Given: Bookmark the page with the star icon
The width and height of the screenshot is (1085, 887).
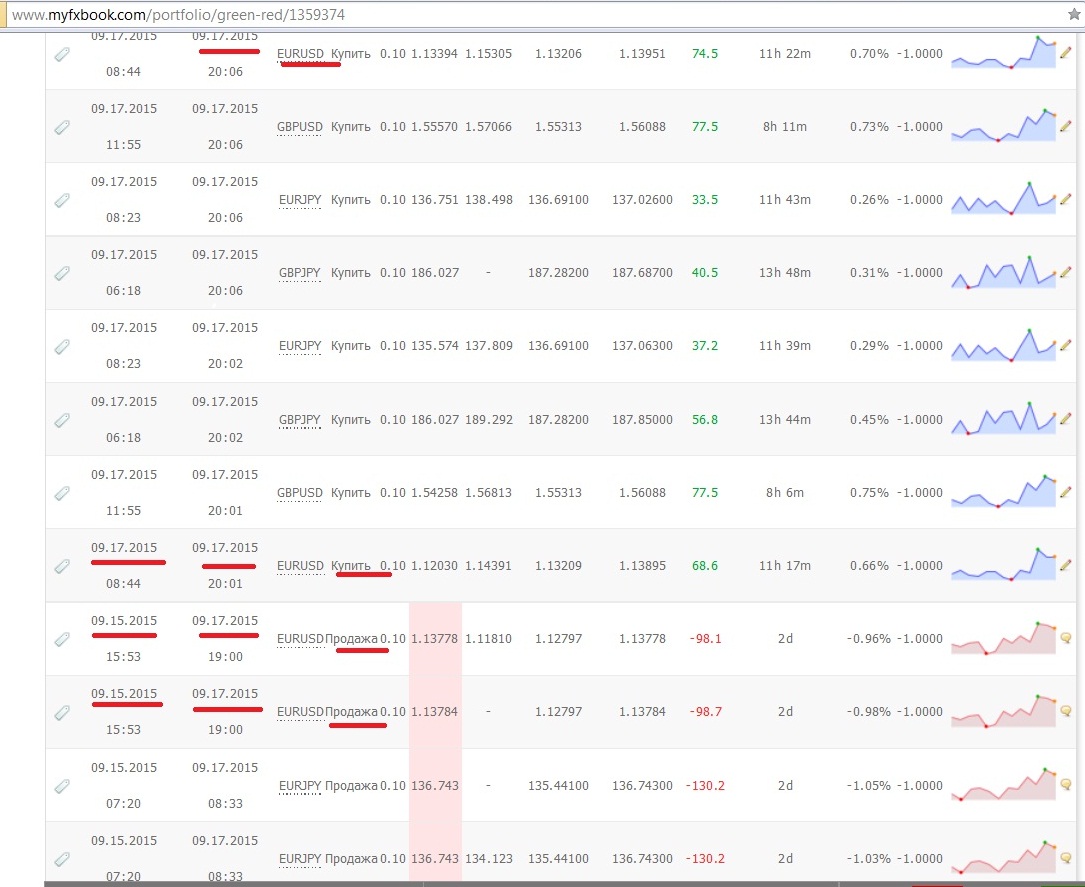Looking at the screenshot, I should click(1075, 14).
